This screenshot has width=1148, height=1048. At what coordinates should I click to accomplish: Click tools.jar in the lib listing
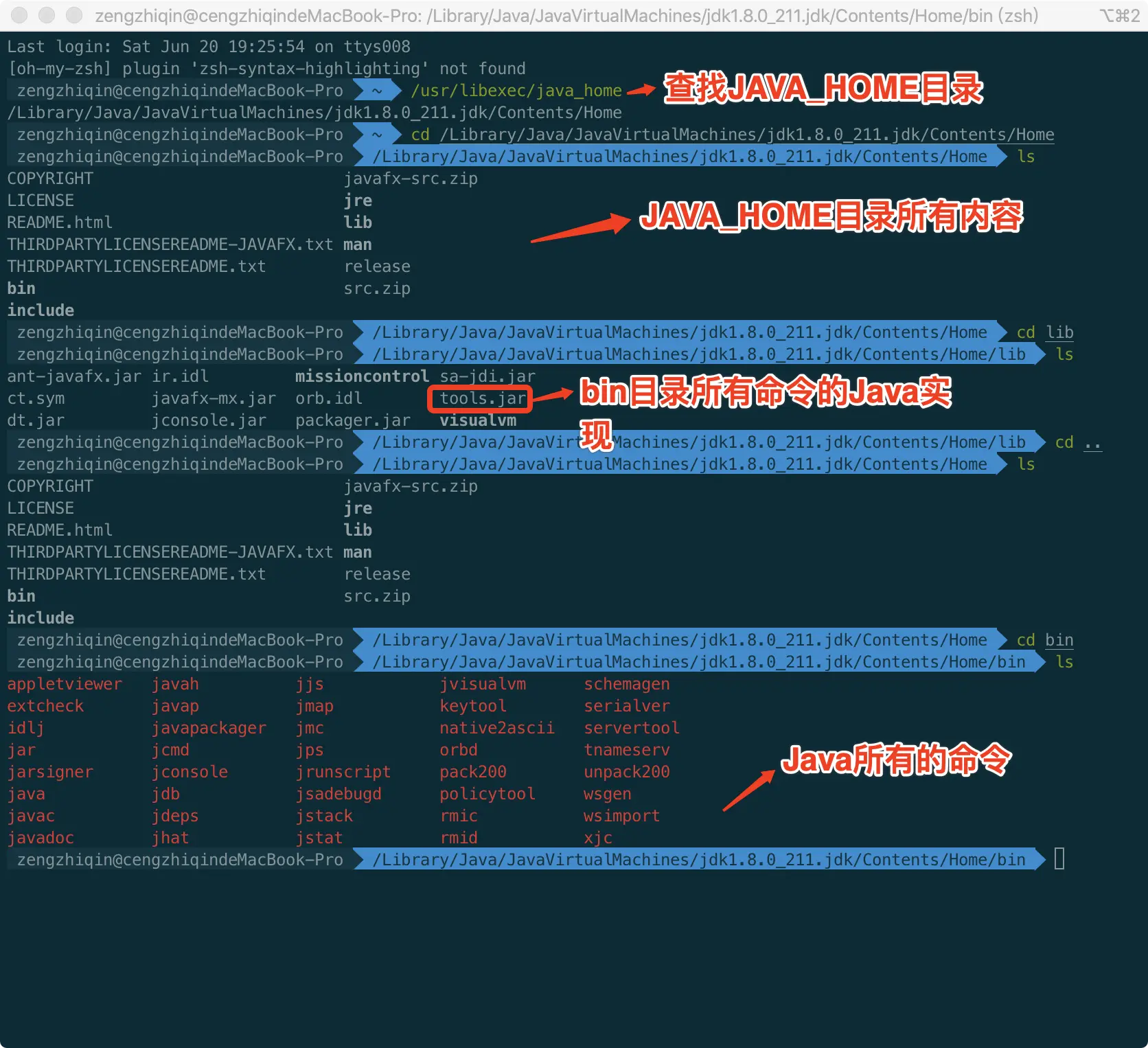[483, 398]
